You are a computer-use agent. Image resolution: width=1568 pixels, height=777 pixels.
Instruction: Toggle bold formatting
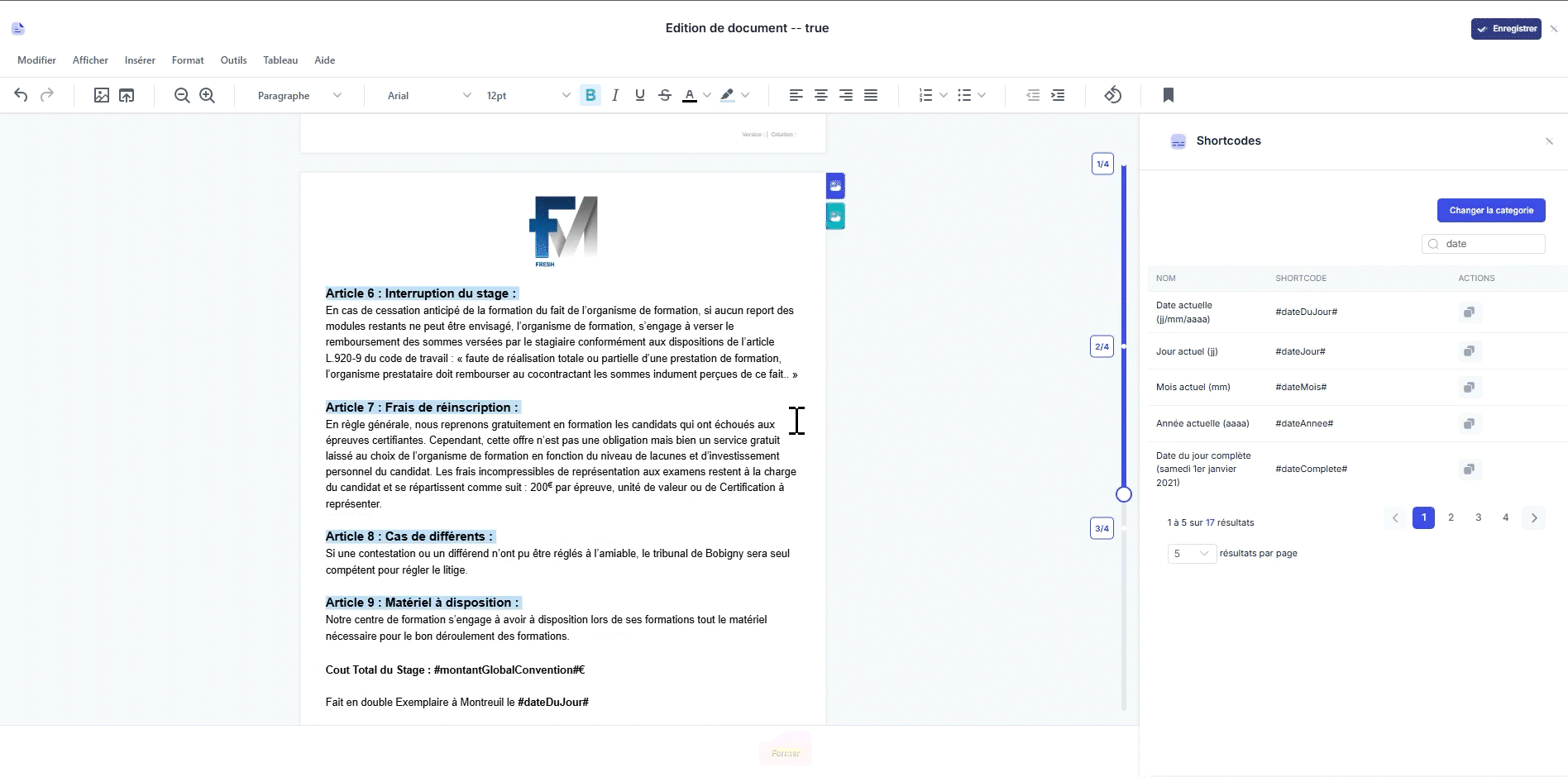point(590,95)
